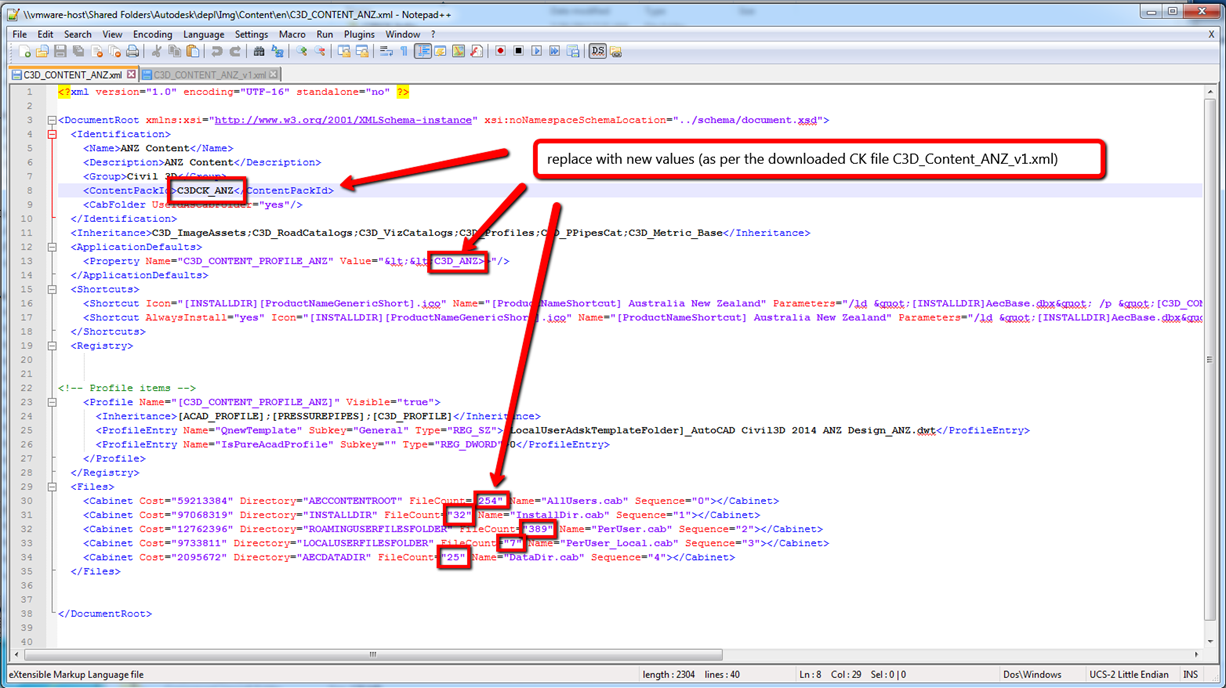Collapse the Identification element fold on line 4
1226x688 pixels.
[52, 133]
